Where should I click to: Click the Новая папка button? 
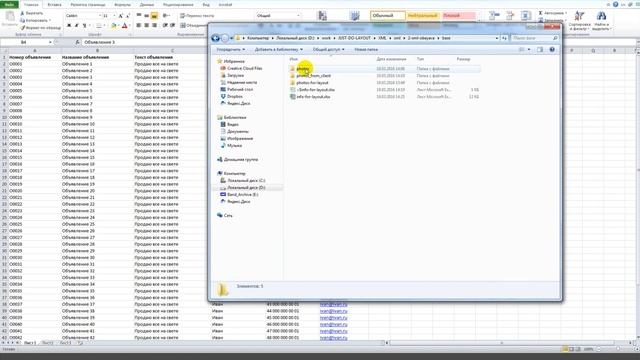click(366, 49)
